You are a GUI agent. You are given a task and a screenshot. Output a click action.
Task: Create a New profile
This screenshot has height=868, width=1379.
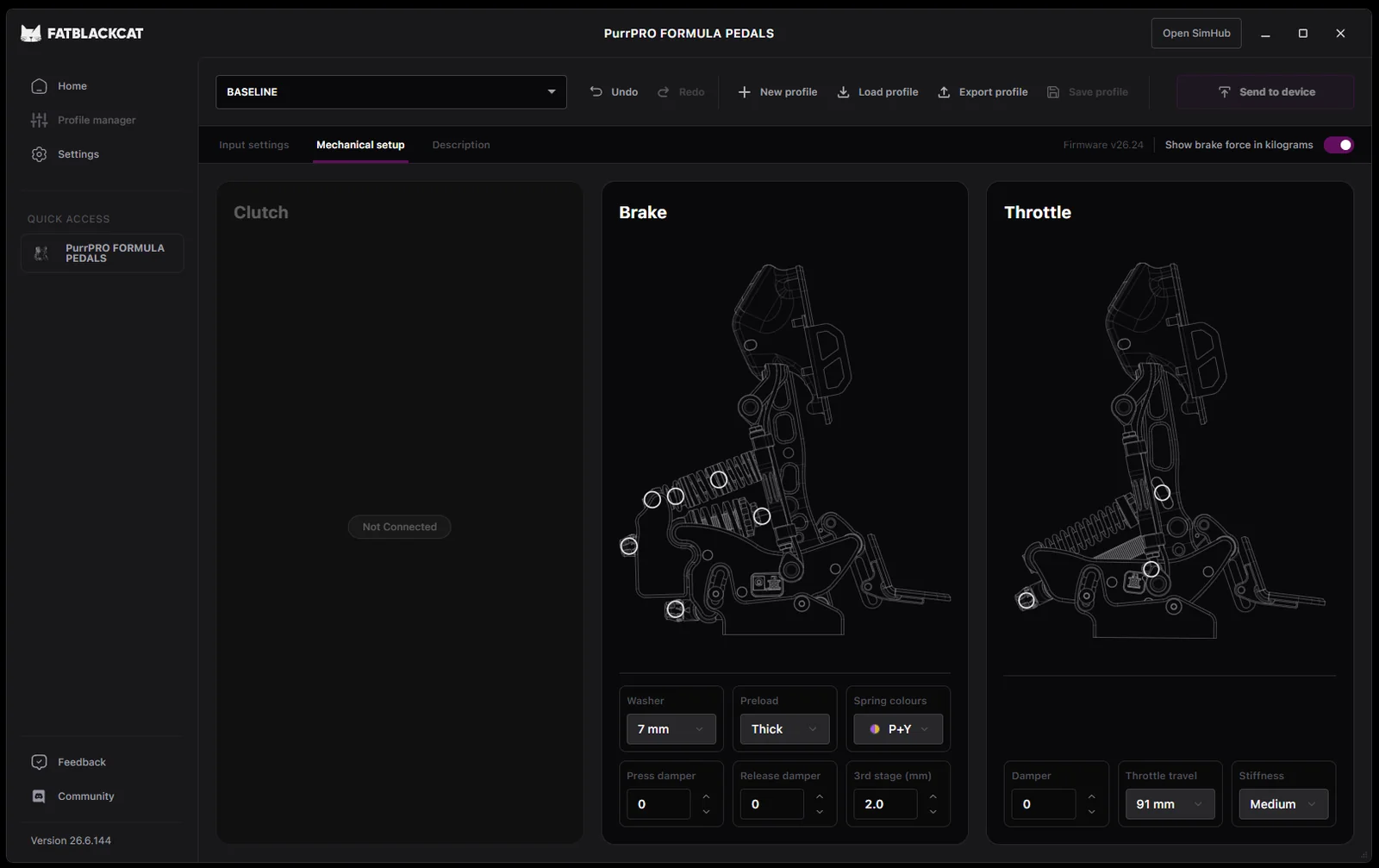point(777,92)
